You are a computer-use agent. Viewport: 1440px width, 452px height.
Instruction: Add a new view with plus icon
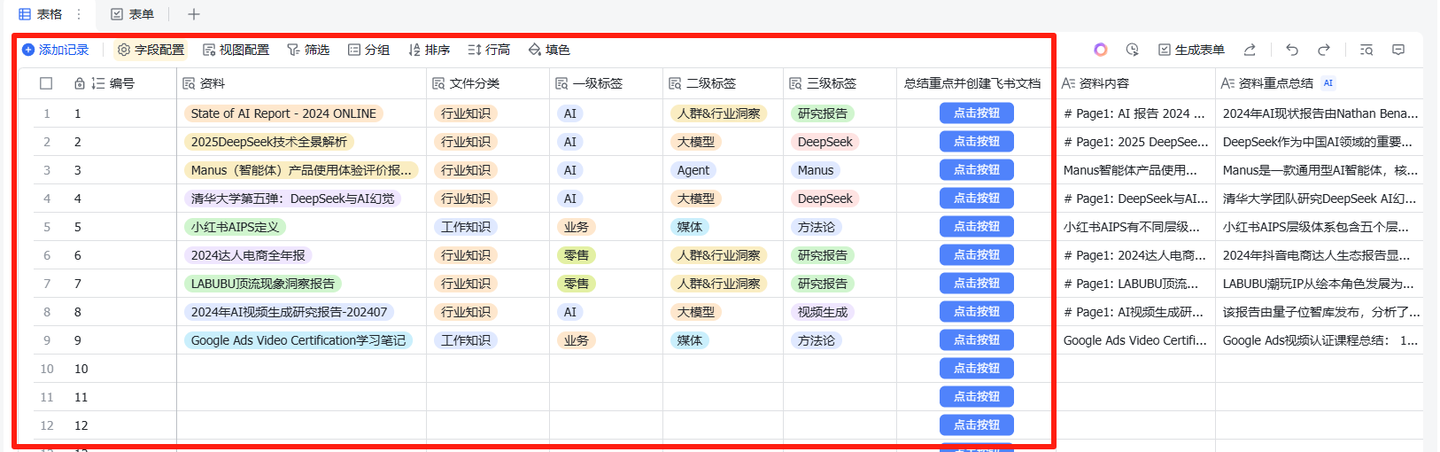point(194,14)
